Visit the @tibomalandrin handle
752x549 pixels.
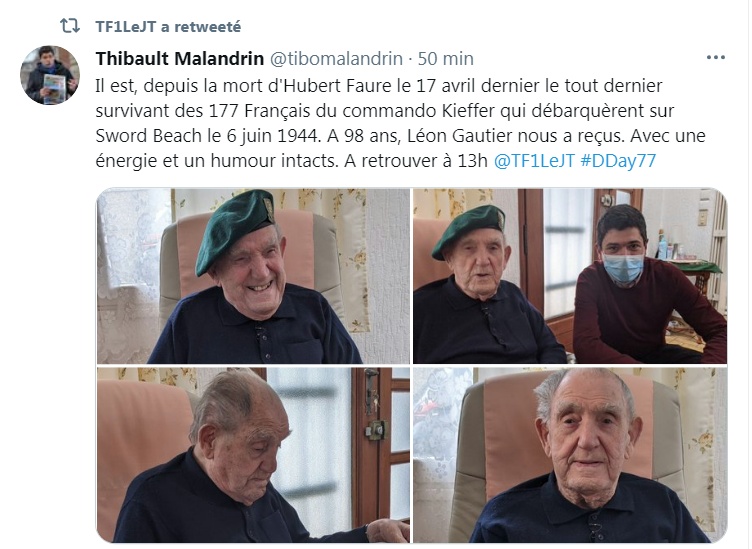click(336, 58)
